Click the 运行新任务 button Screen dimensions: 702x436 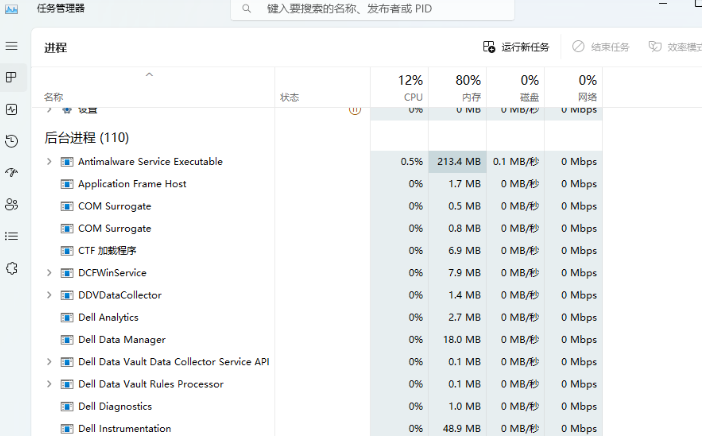pyautogui.click(x=516, y=47)
